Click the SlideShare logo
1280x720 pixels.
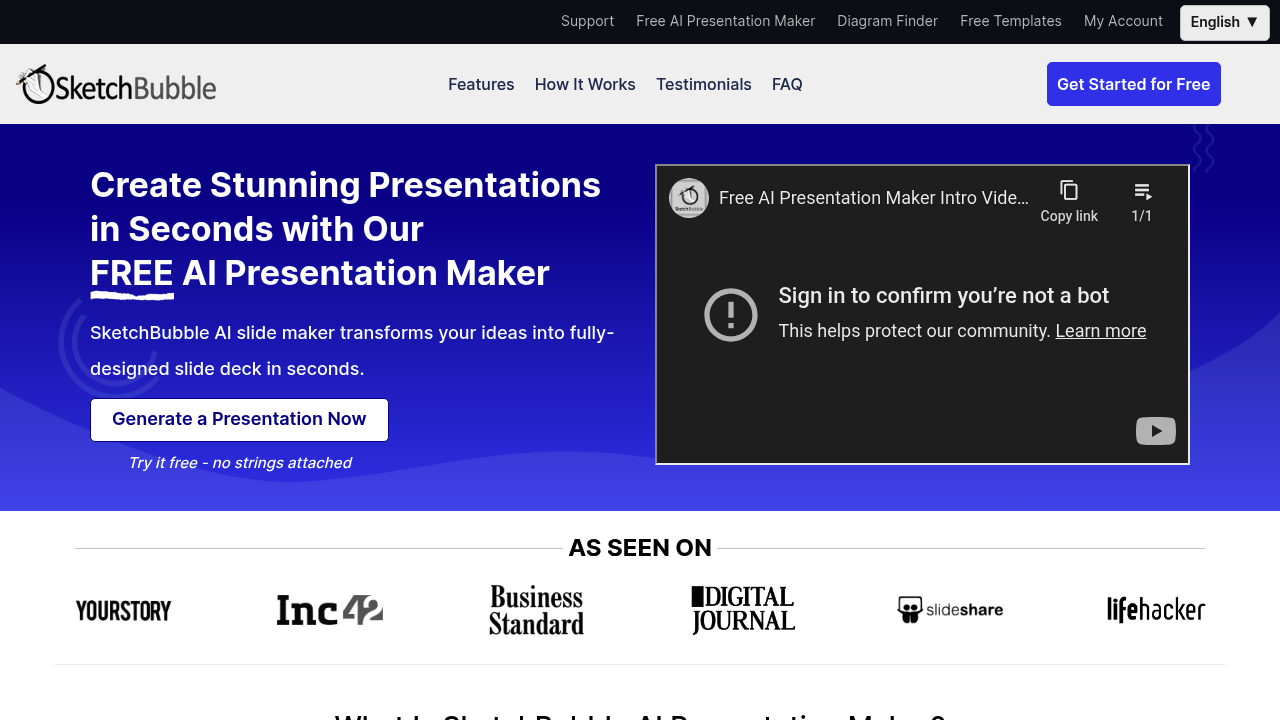click(x=949, y=609)
